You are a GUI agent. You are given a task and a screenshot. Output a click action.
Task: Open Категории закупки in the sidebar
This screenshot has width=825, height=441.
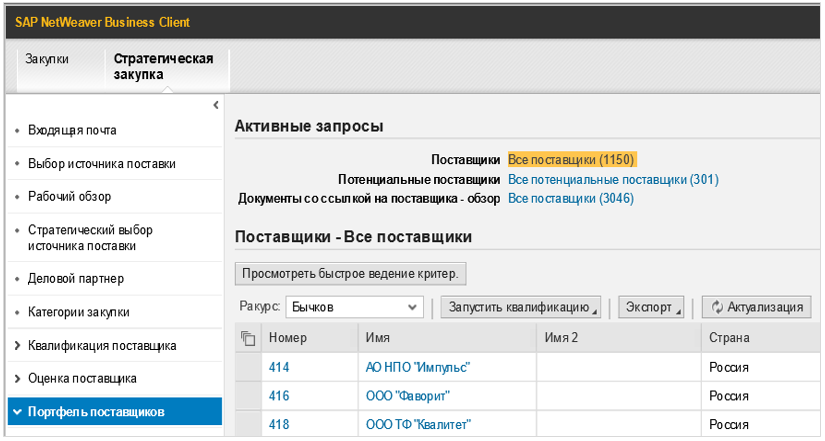point(78,312)
